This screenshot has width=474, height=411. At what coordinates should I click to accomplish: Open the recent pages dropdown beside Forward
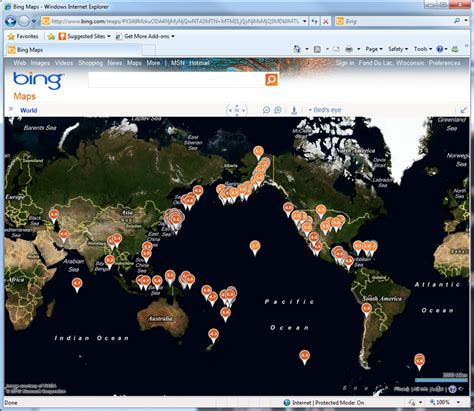[34, 22]
